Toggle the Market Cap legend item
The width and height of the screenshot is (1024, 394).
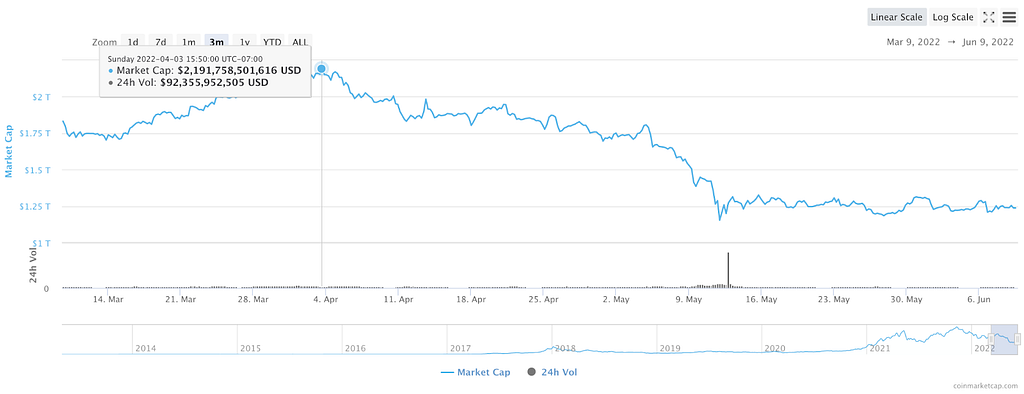pyautogui.click(x=476, y=372)
